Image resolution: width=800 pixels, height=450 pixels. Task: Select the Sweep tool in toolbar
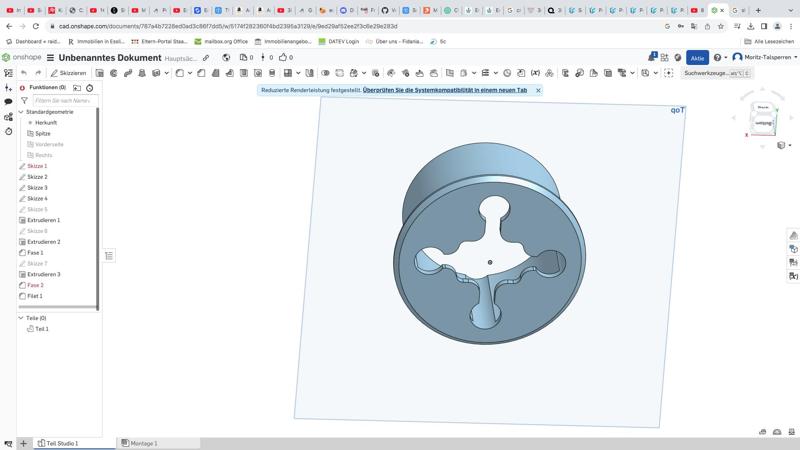128,73
